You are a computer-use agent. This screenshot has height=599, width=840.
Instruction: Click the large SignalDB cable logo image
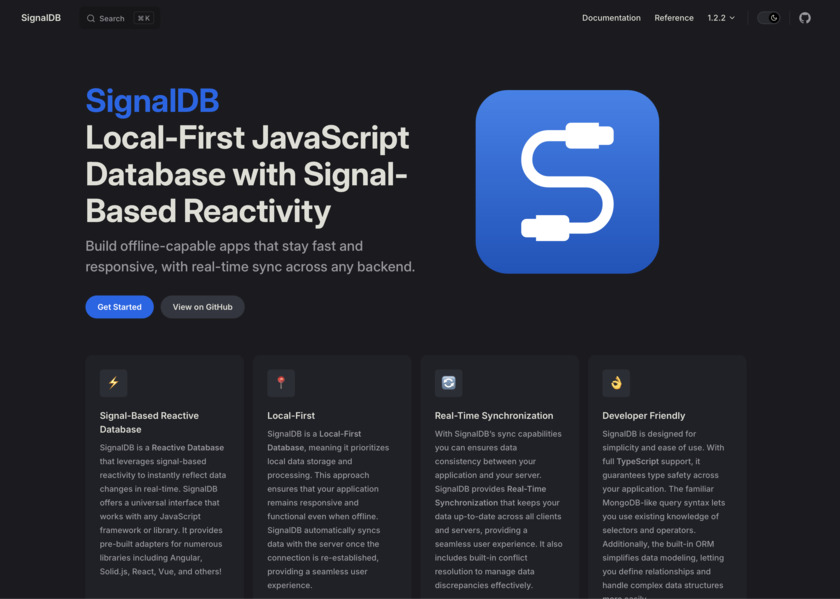567,182
